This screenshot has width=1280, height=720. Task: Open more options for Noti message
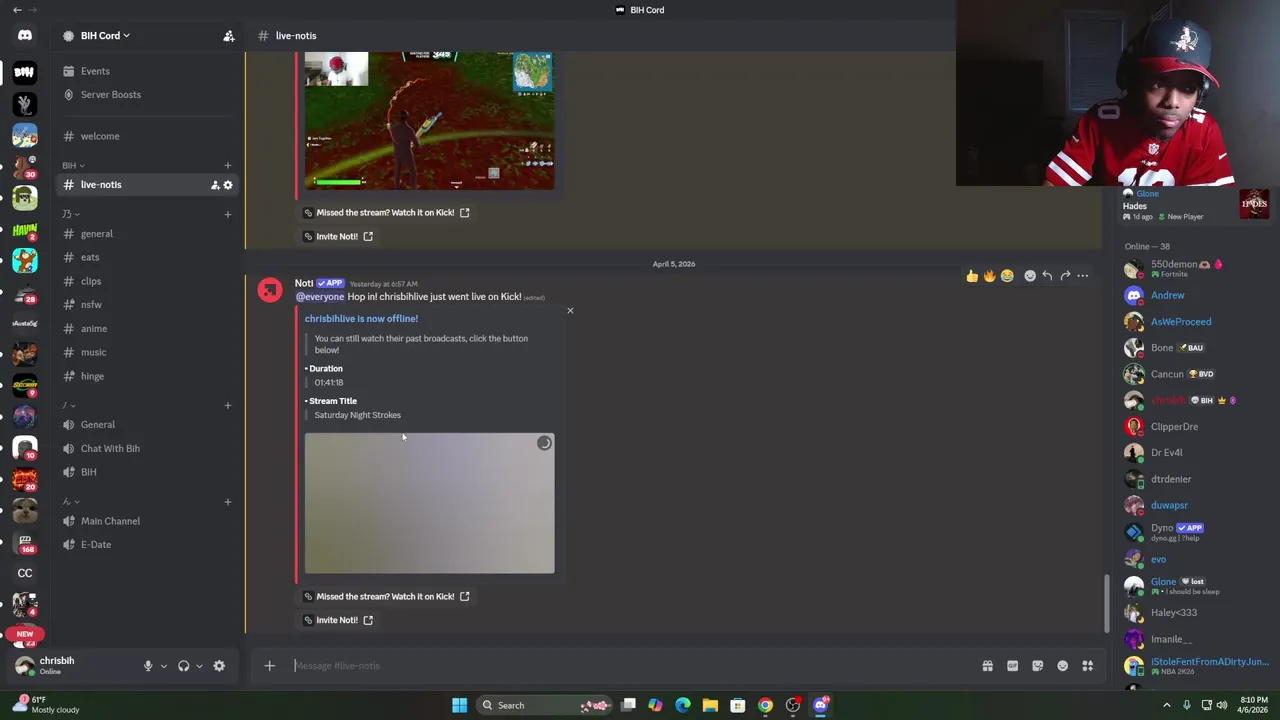1083,276
